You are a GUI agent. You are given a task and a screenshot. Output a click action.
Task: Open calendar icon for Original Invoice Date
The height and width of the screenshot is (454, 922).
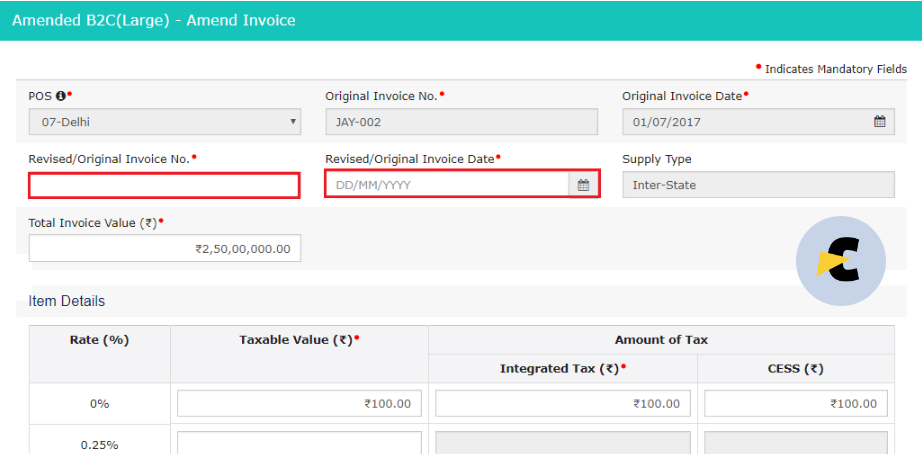point(880,122)
